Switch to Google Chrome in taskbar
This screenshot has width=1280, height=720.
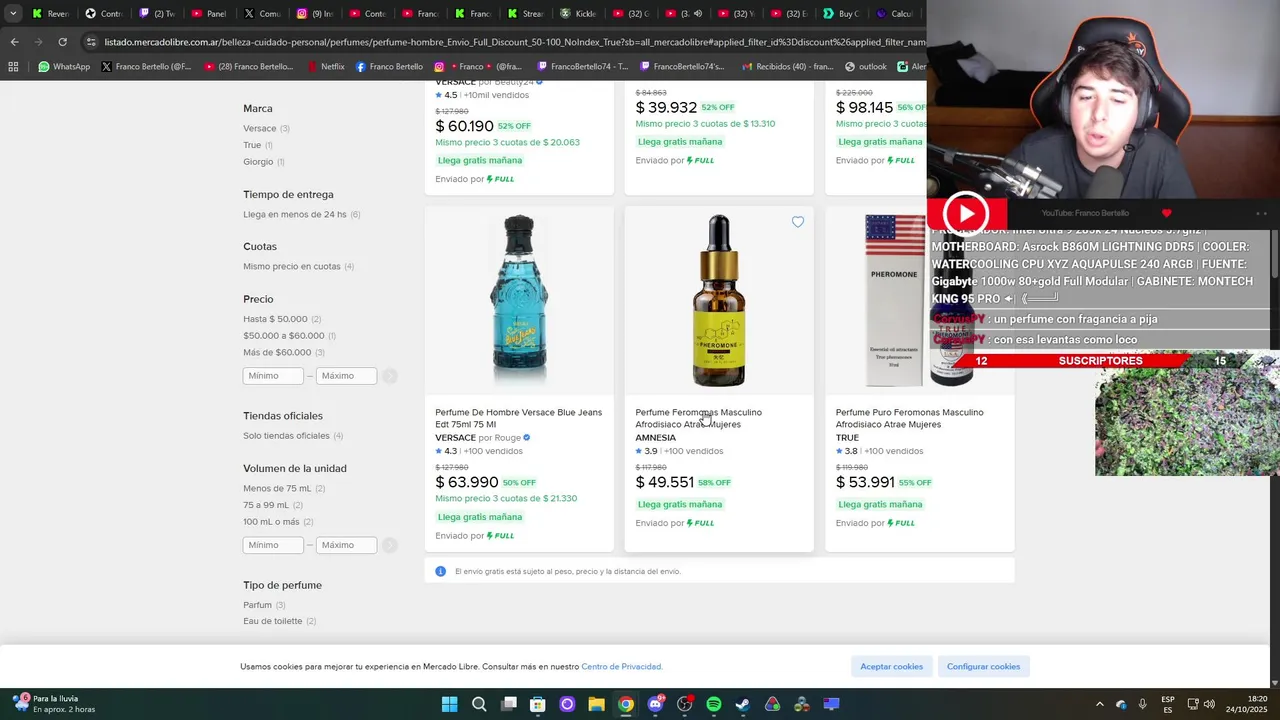click(x=626, y=704)
